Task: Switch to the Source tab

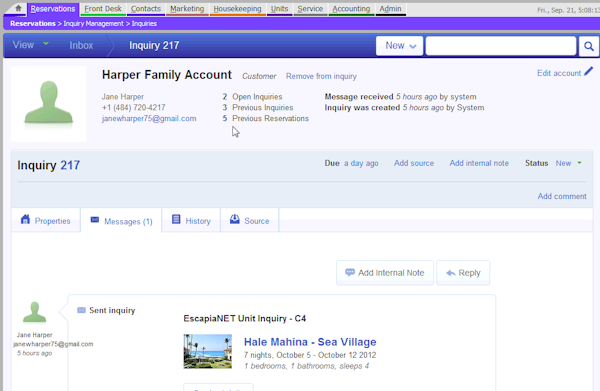Action: (249, 220)
